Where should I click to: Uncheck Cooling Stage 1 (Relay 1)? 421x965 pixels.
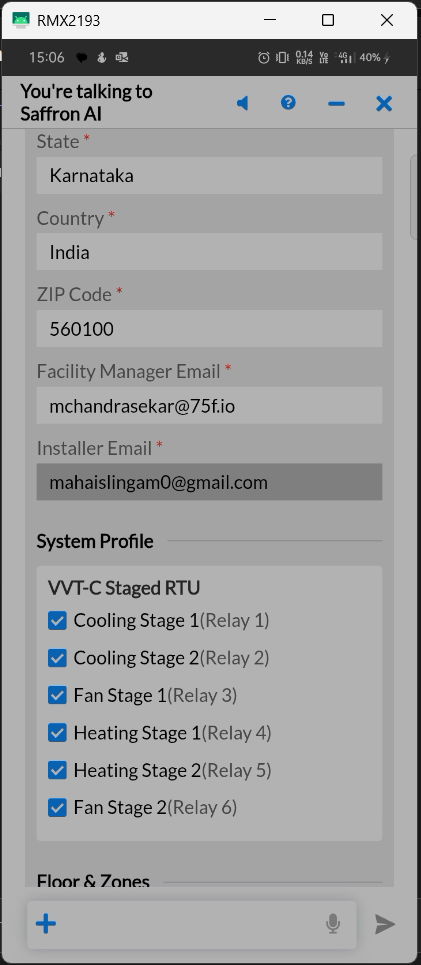(x=57, y=620)
